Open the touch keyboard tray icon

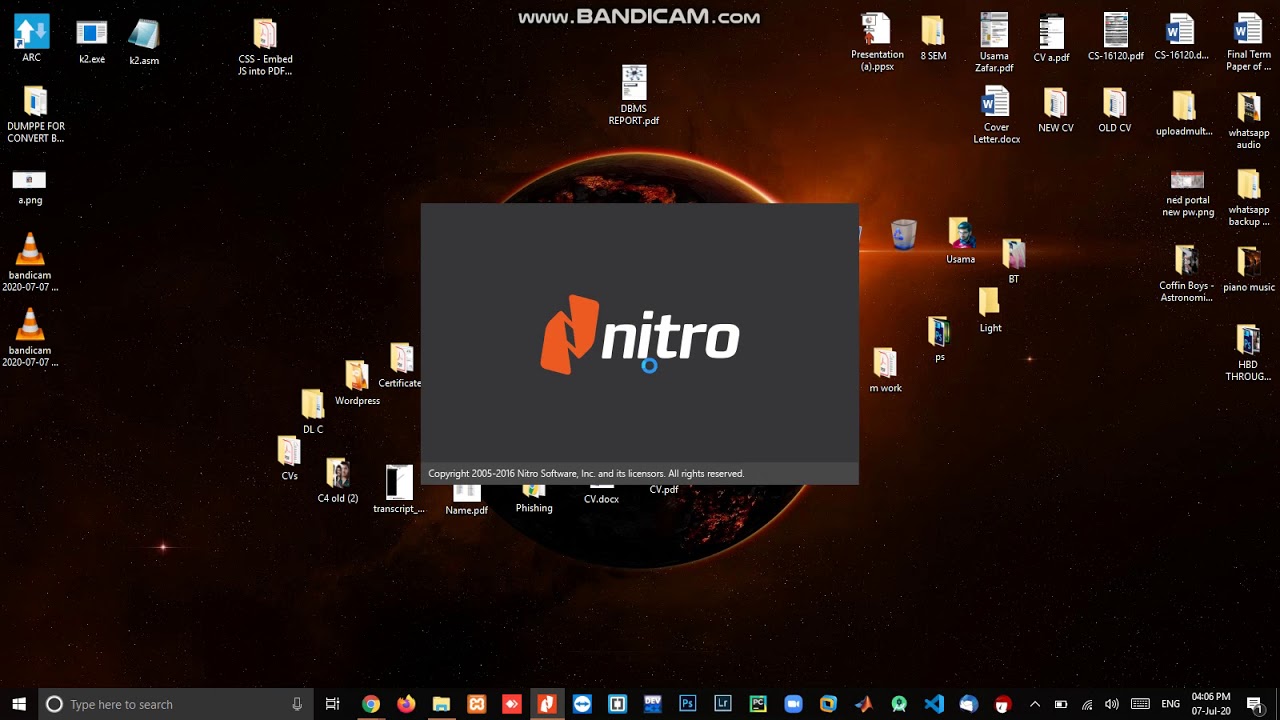(x=1140, y=704)
